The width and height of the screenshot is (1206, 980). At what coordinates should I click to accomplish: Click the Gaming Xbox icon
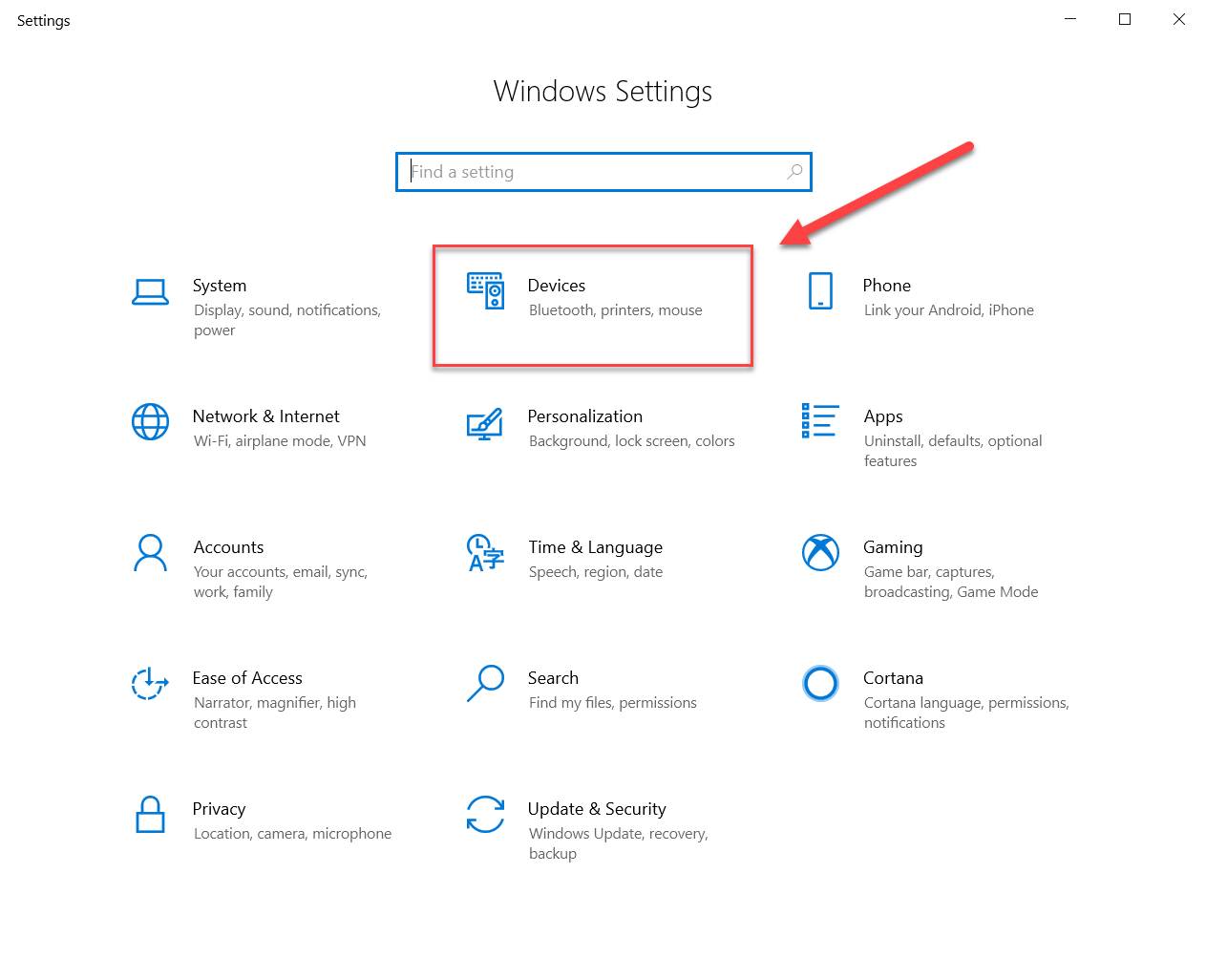tap(820, 552)
